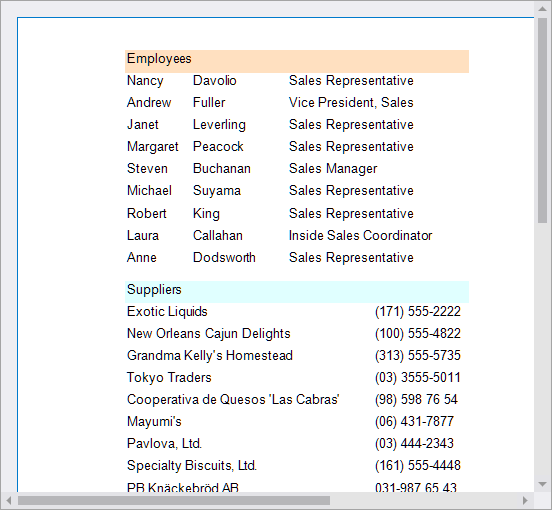Screen dimensions: 552x510
Task: Click the name Janet
Action: coord(143,125)
